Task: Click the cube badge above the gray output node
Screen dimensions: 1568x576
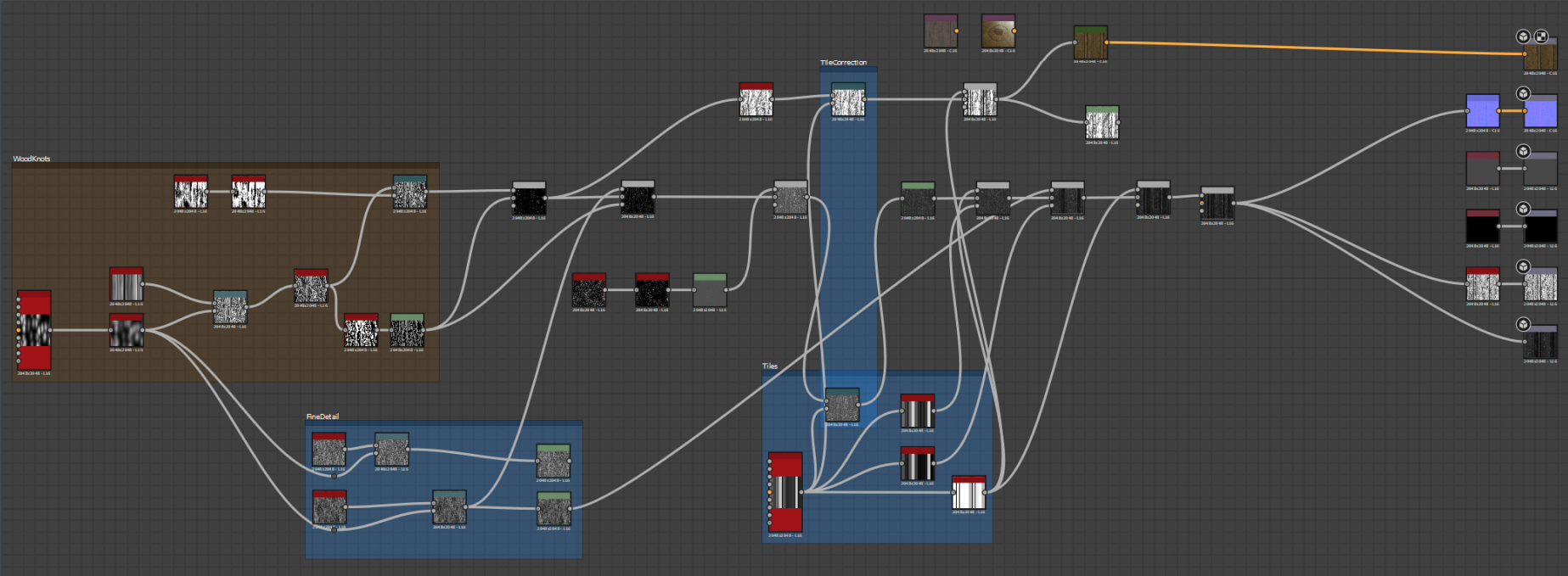Action: pos(1523,151)
